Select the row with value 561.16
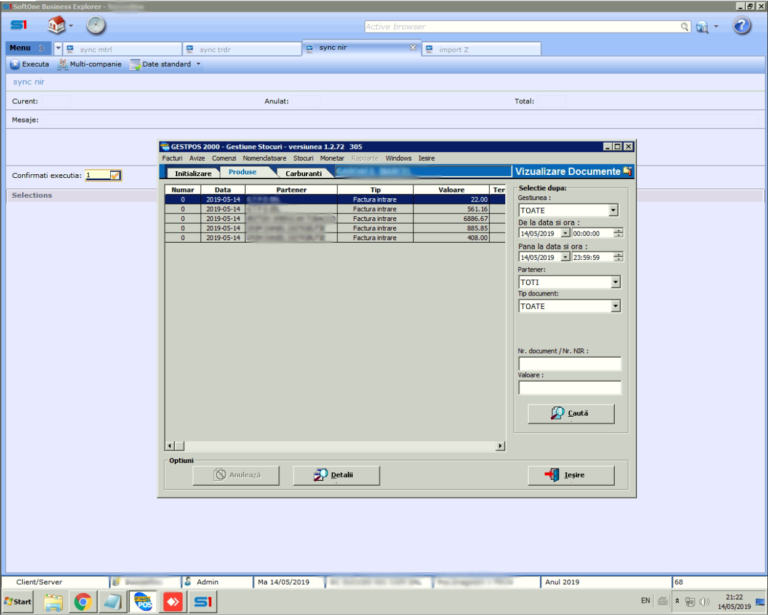The width and height of the screenshot is (768, 615). pos(335,209)
